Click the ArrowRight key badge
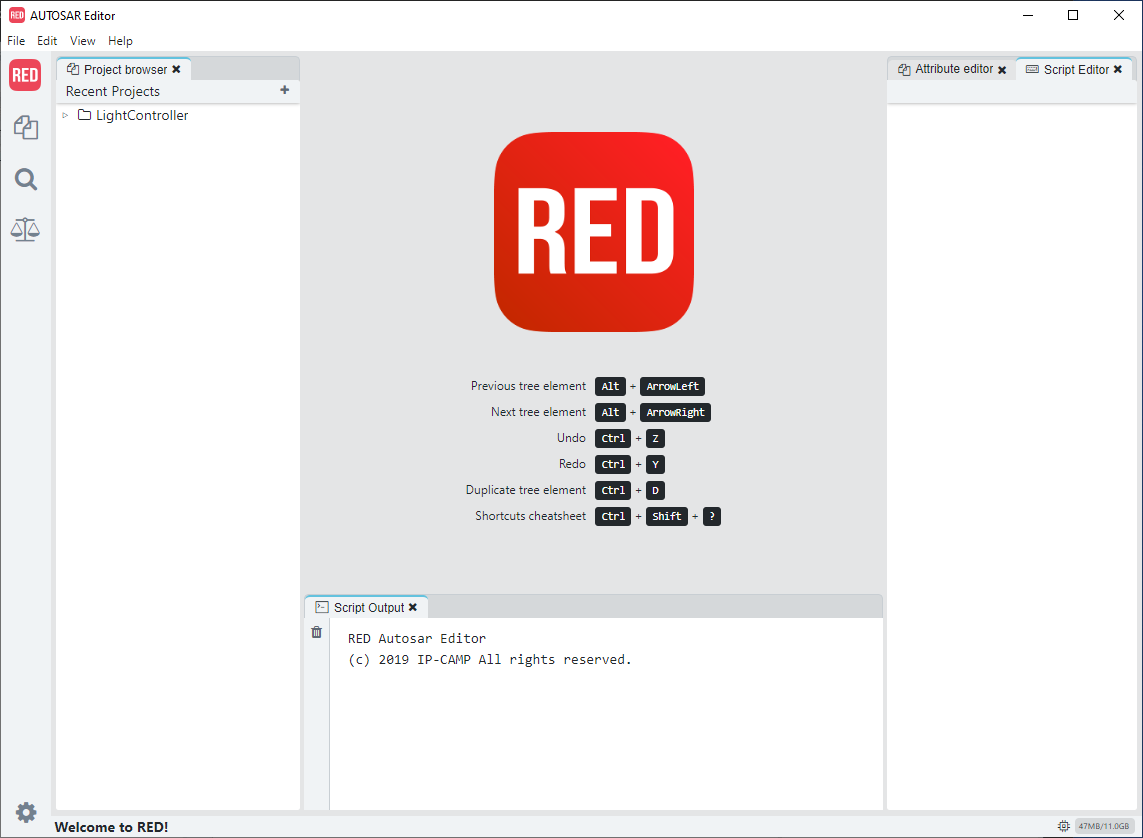This screenshot has height=838, width=1143. (675, 412)
